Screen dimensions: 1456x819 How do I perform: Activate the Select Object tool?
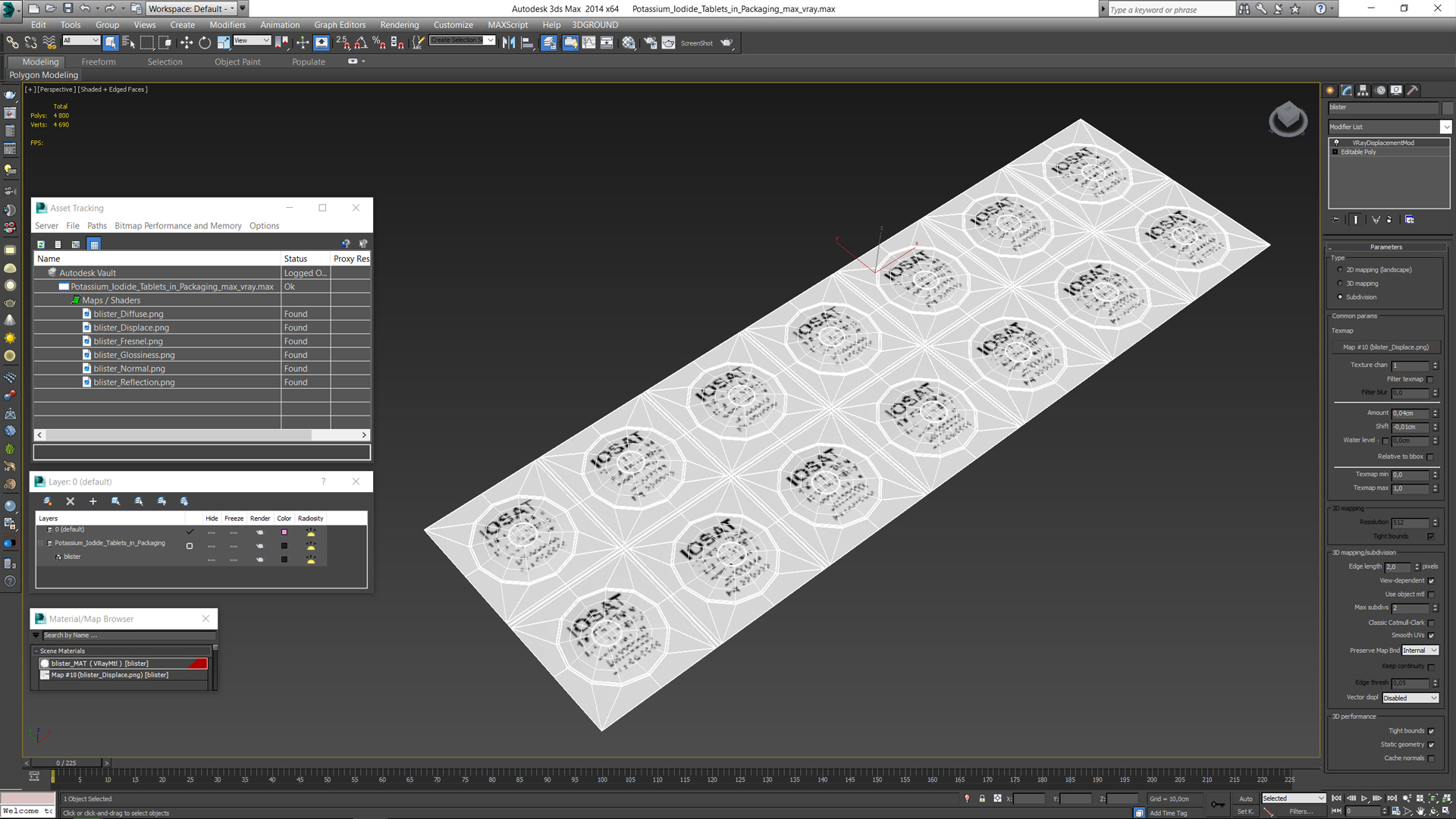pos(111,42)
